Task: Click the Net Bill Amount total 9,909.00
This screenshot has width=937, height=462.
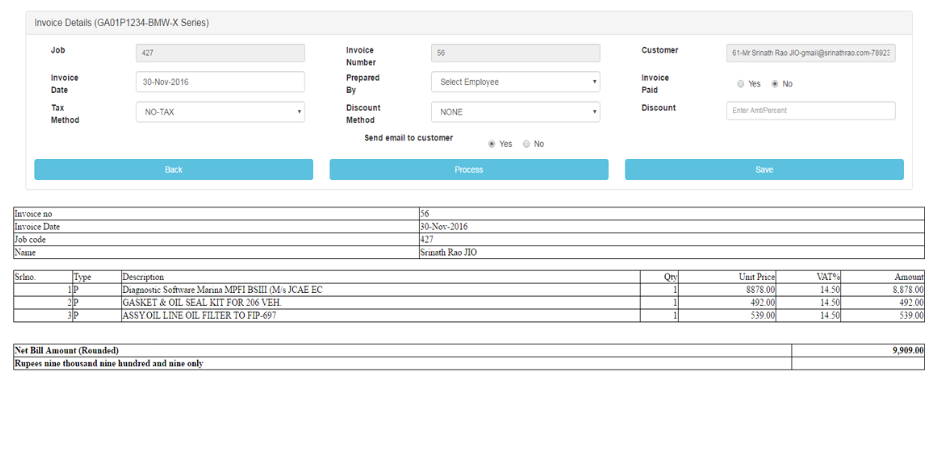Action: [908, 351]
